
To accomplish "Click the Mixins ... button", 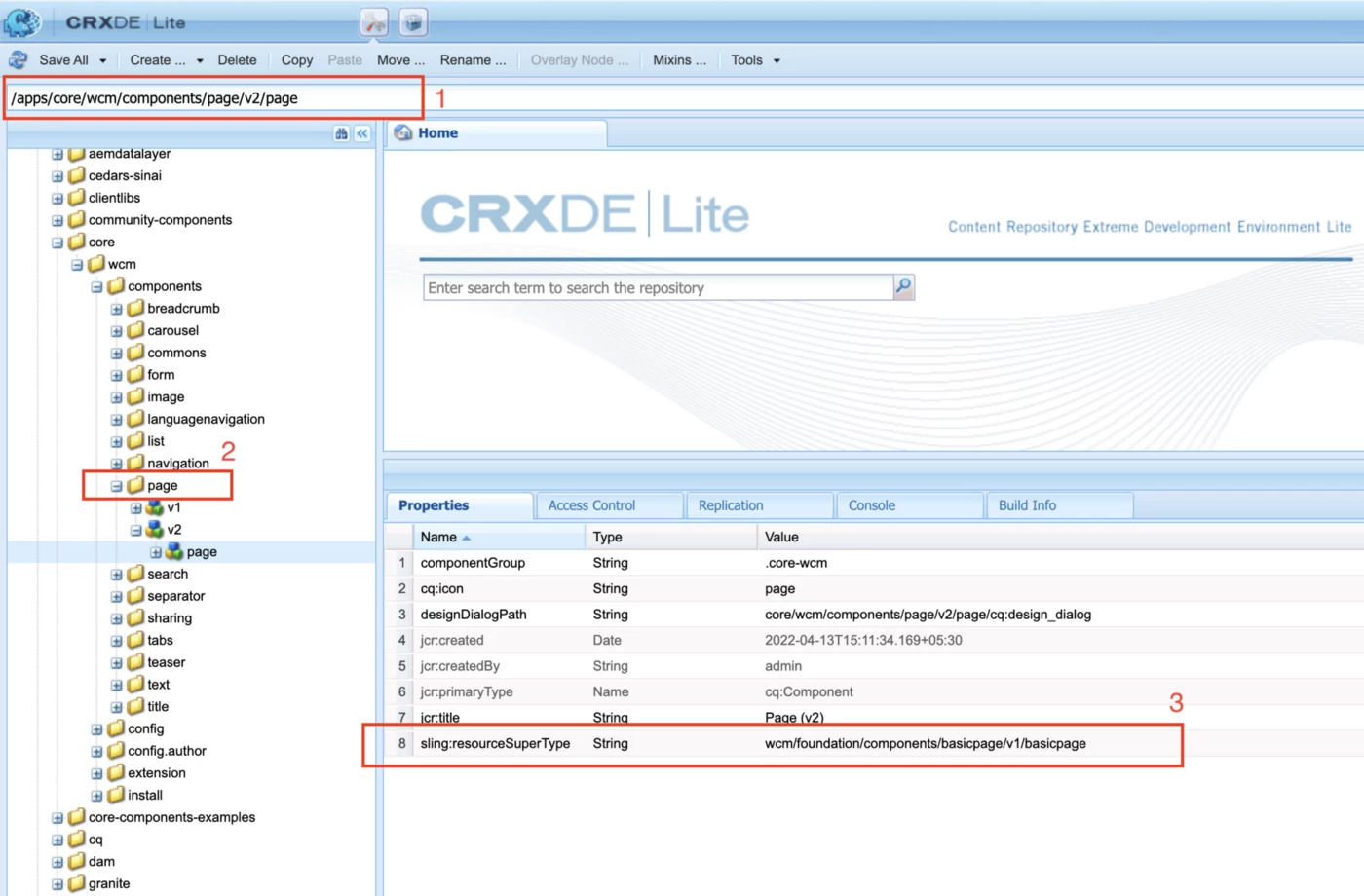I will (x=679, y=59).
